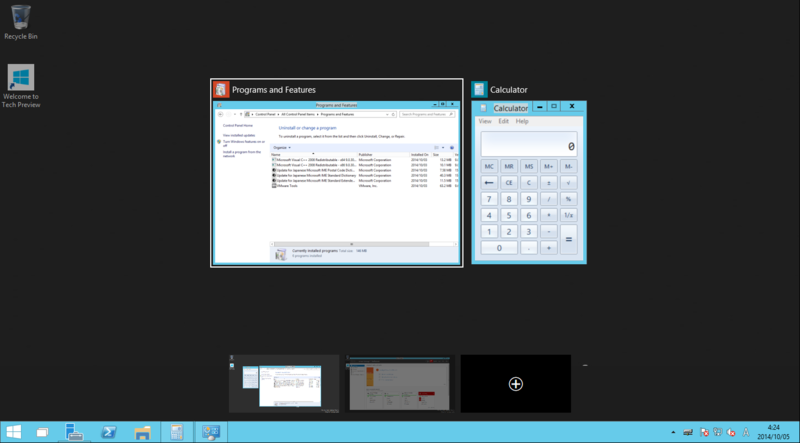Open Welcome to Tech Preview shortcut
The width and height of the screenshot is (800, 443).
tap(20, 86)
